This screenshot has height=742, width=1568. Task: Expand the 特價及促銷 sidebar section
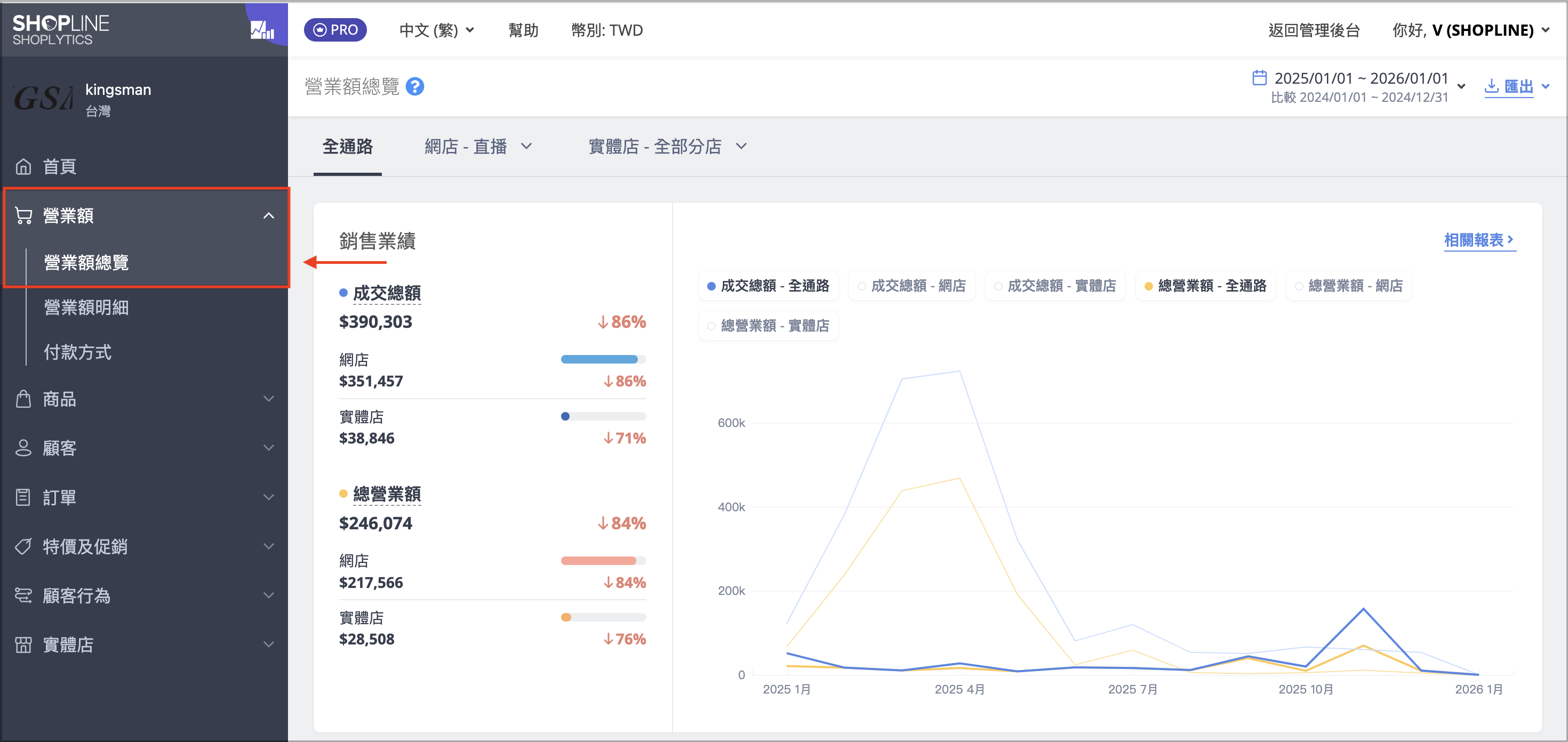point(268,546)
